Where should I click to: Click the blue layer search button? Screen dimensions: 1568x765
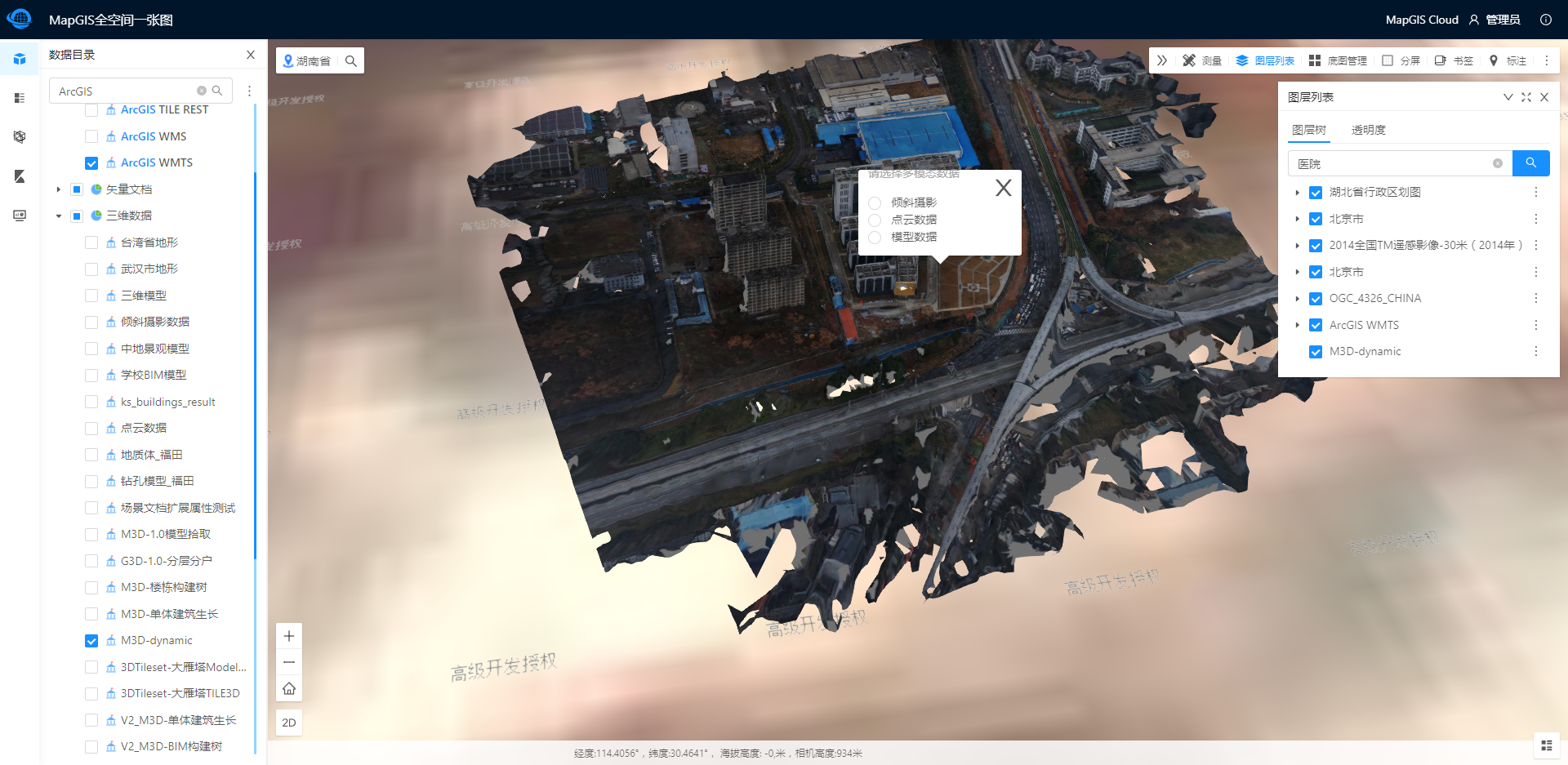(x=1531, y=163)
